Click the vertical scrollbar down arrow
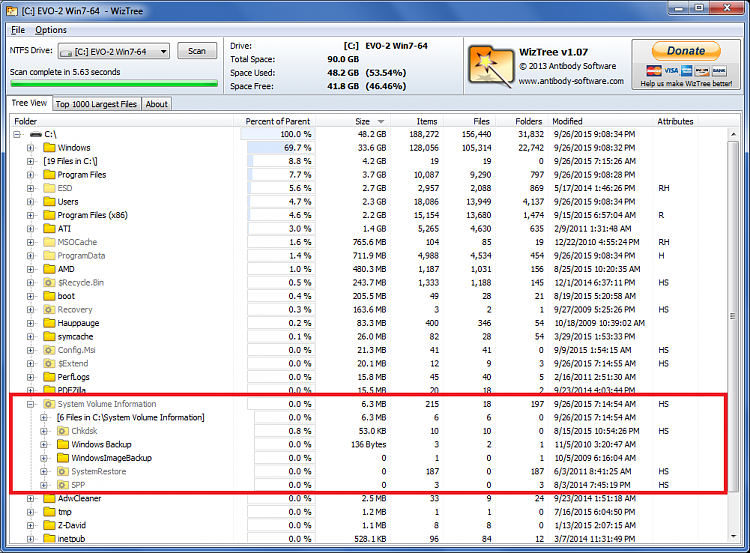The image size is (750, 553). tap(733, 536)
